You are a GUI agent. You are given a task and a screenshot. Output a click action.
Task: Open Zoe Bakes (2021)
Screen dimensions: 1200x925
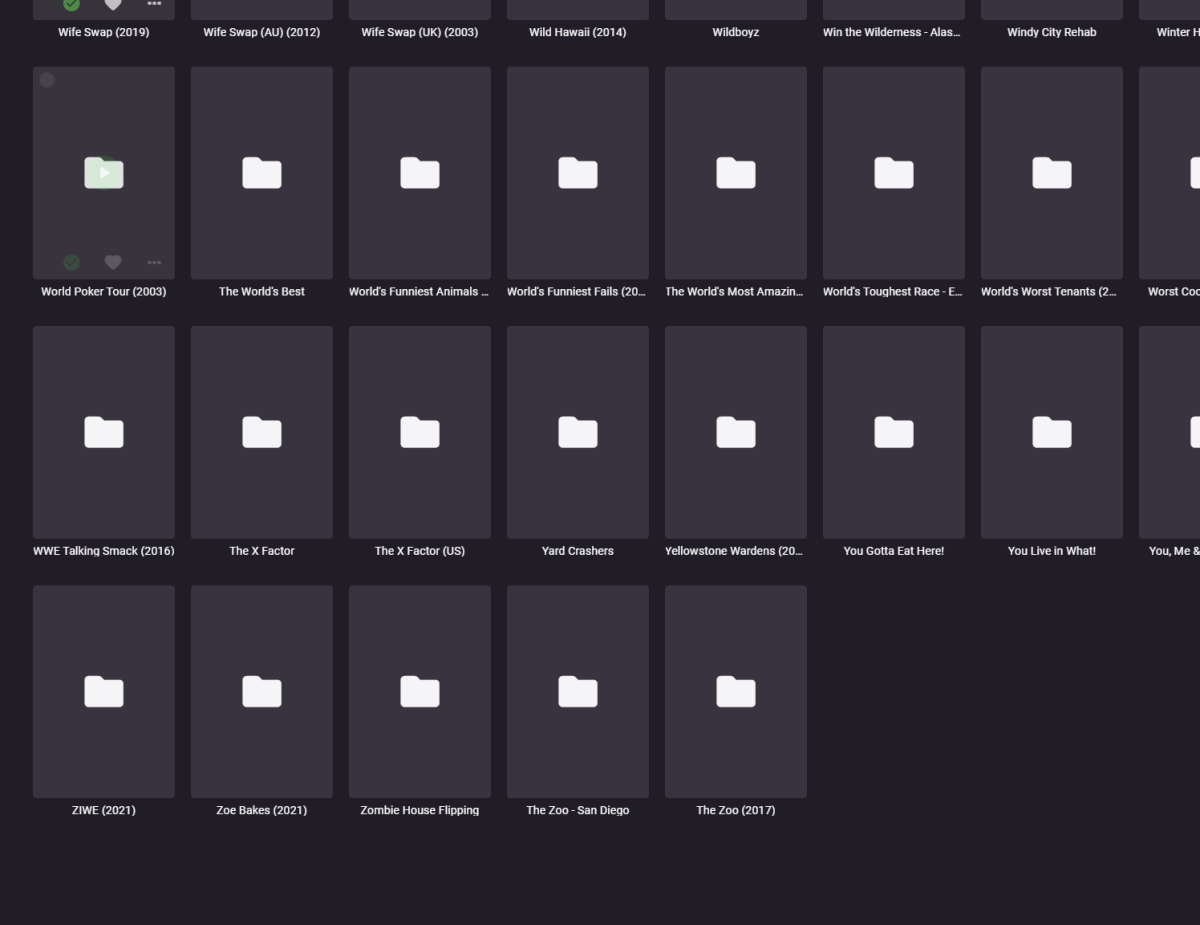click(262, 691)
